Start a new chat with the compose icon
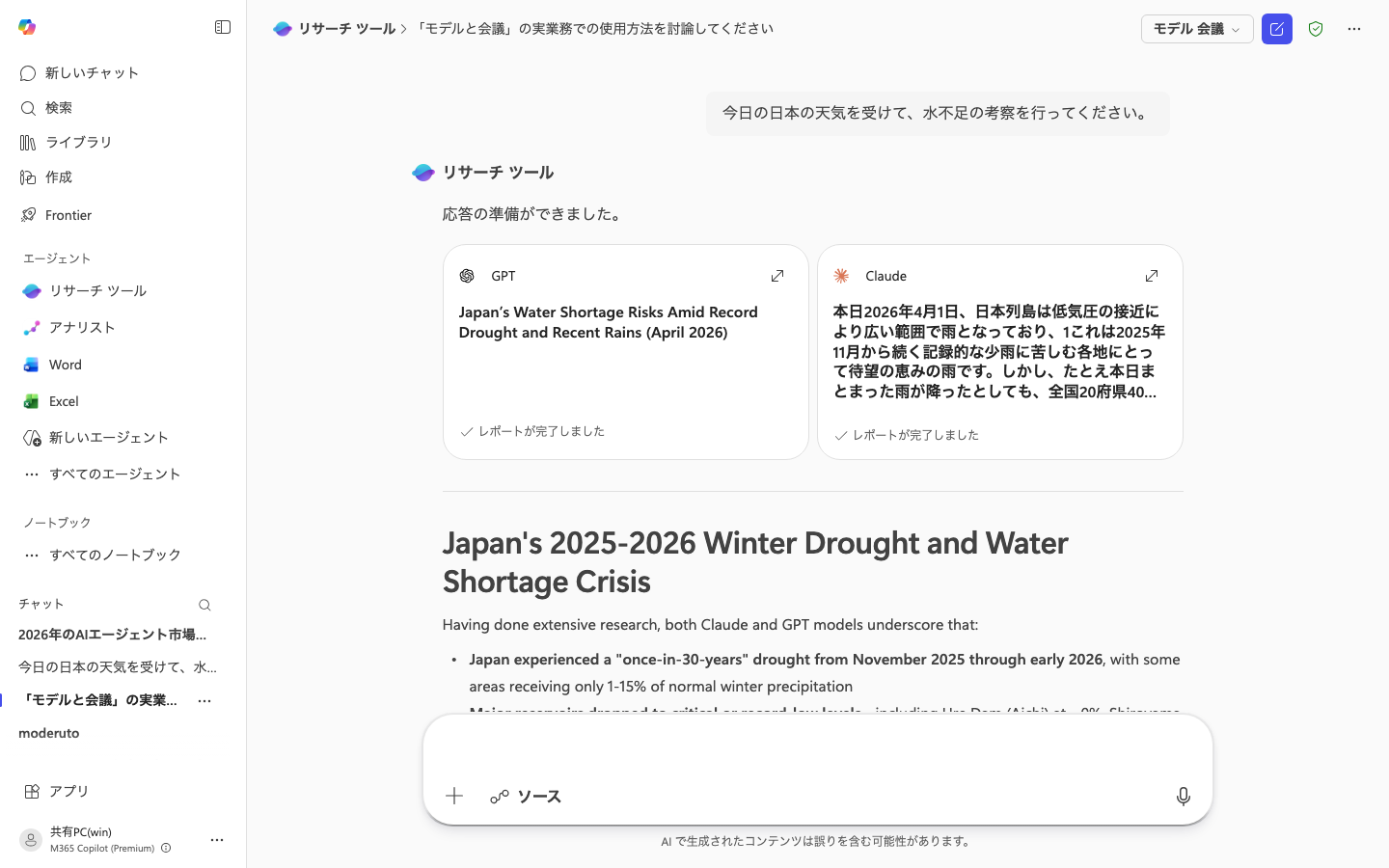Image resolution: width=1389 pixels, height=868 pixels. pos(1277,29)
